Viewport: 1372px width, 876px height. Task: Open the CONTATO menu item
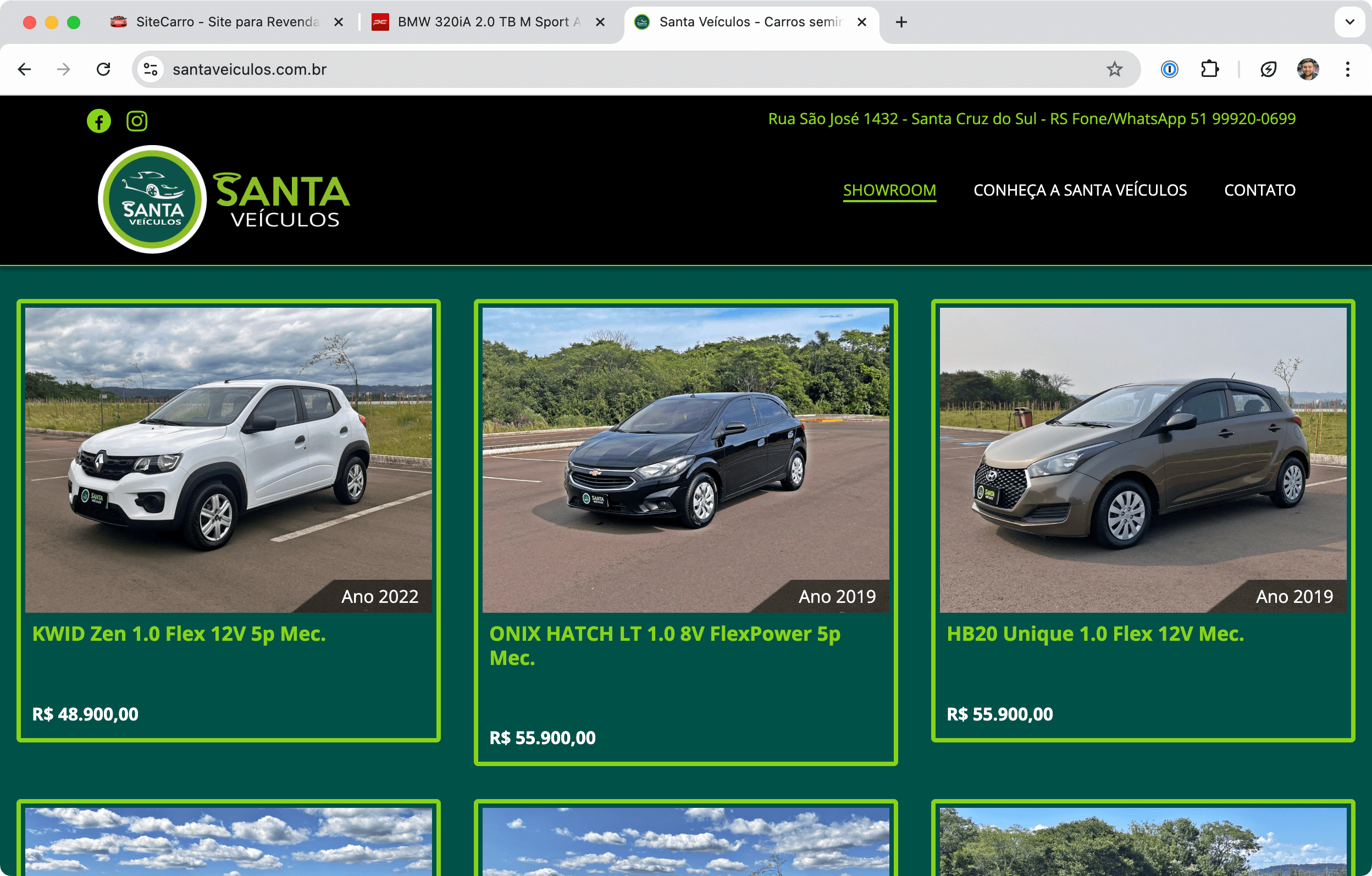[1260, 190]
